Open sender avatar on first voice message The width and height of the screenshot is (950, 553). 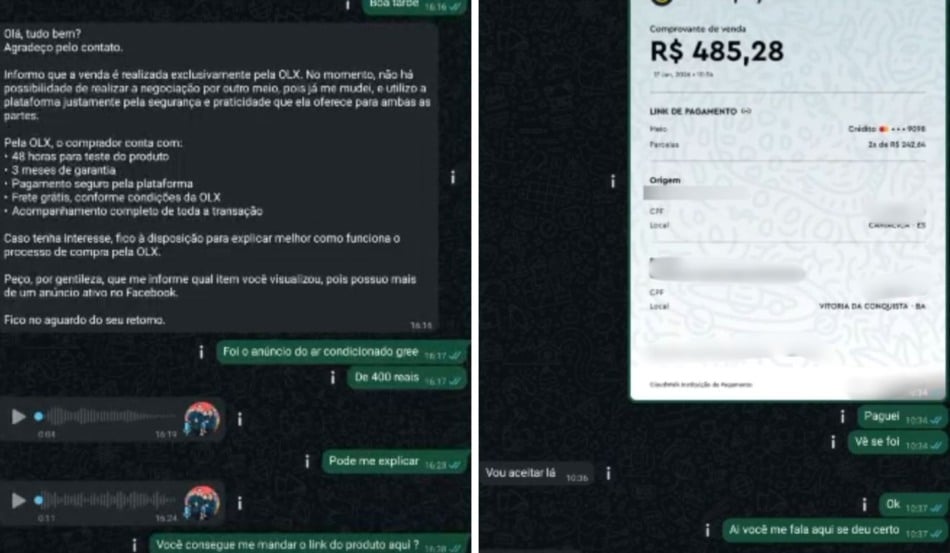[202, 419]
